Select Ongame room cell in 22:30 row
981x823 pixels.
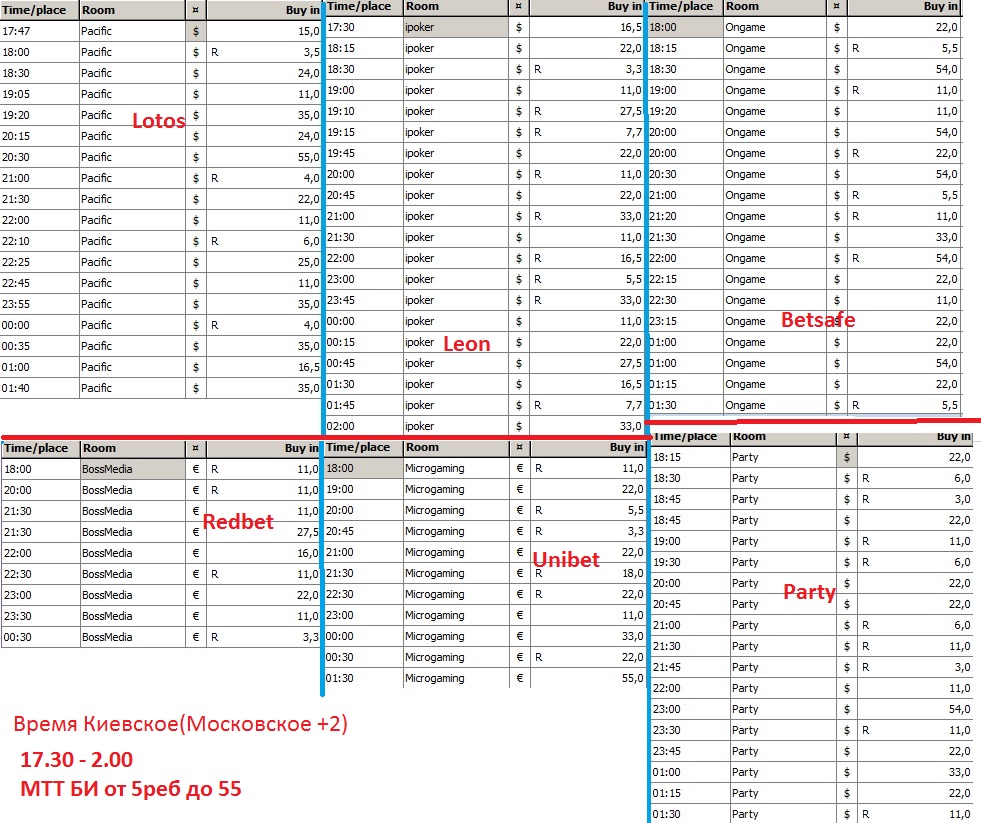pyautogui.click(x=775, y=300)
